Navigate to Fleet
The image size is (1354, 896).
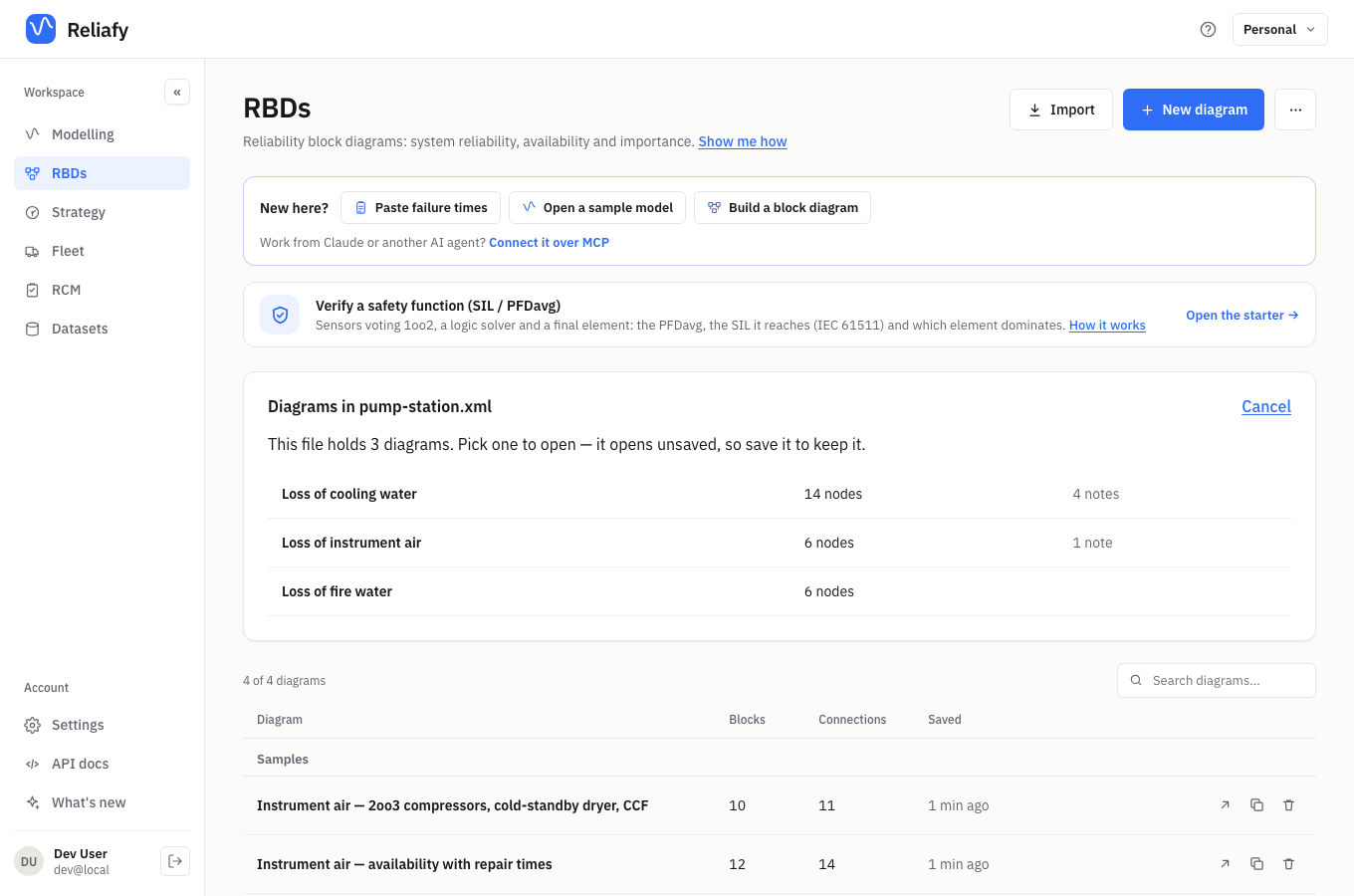coord(102,251)
